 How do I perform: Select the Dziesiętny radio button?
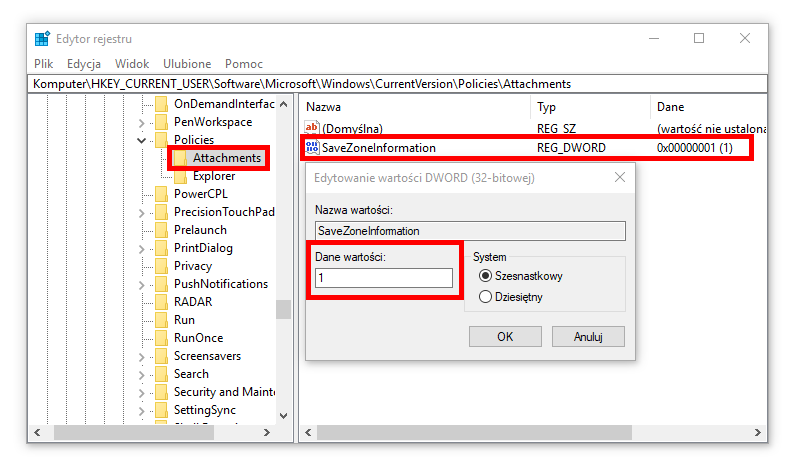485,297
